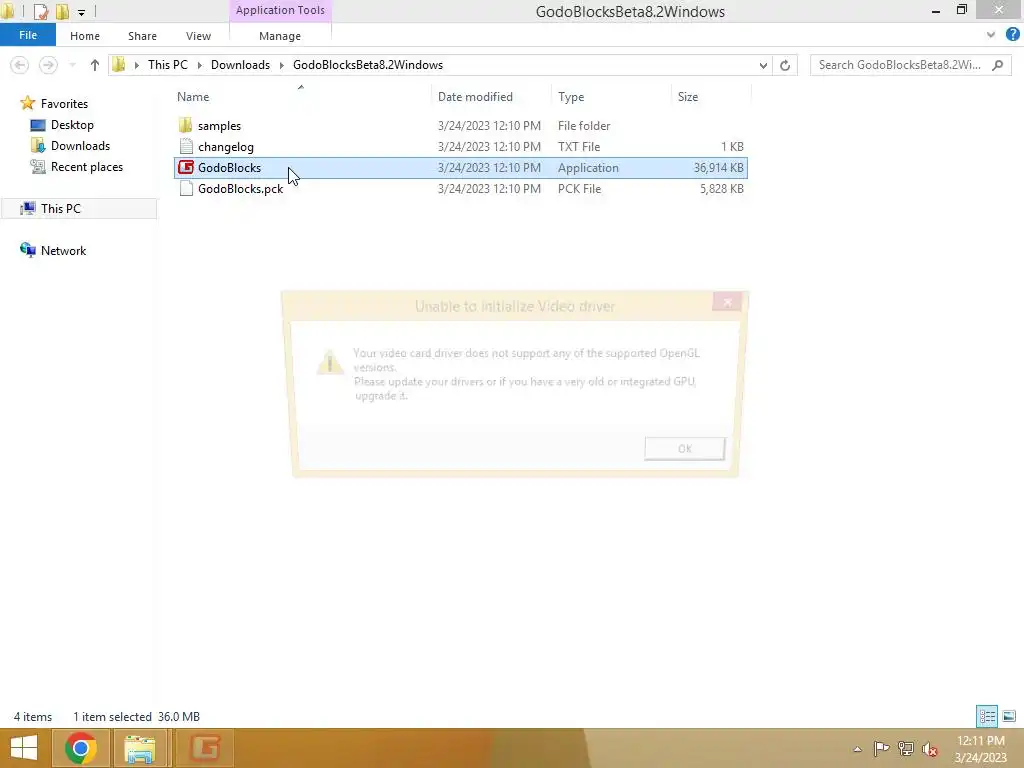Click GodoBlocksBeta8.2Windows in address breadcrumb
This screenshot has height=768, width=1024.
[x=368, y=65]
